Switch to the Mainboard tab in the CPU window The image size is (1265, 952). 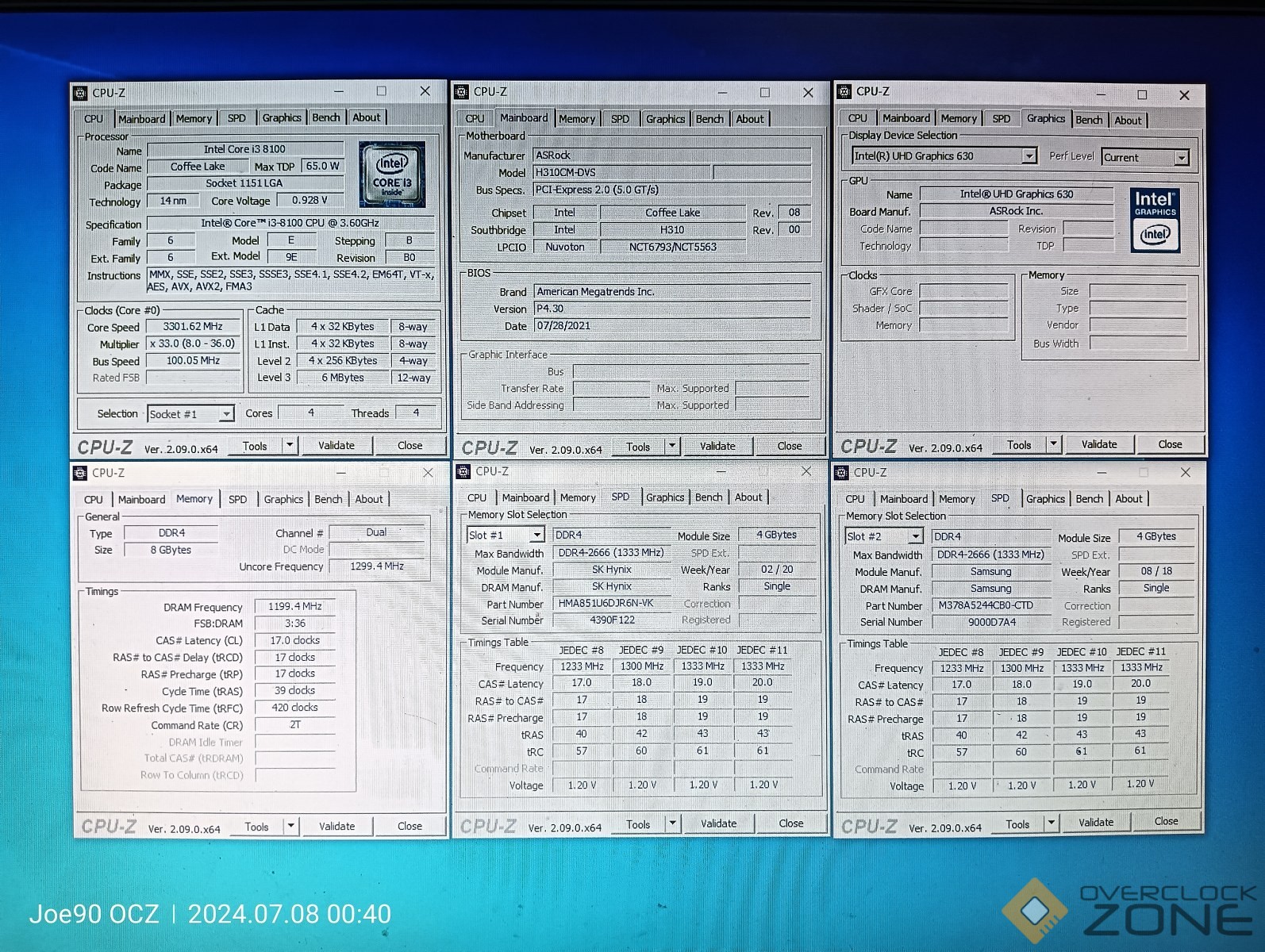[x=142, y=119]
